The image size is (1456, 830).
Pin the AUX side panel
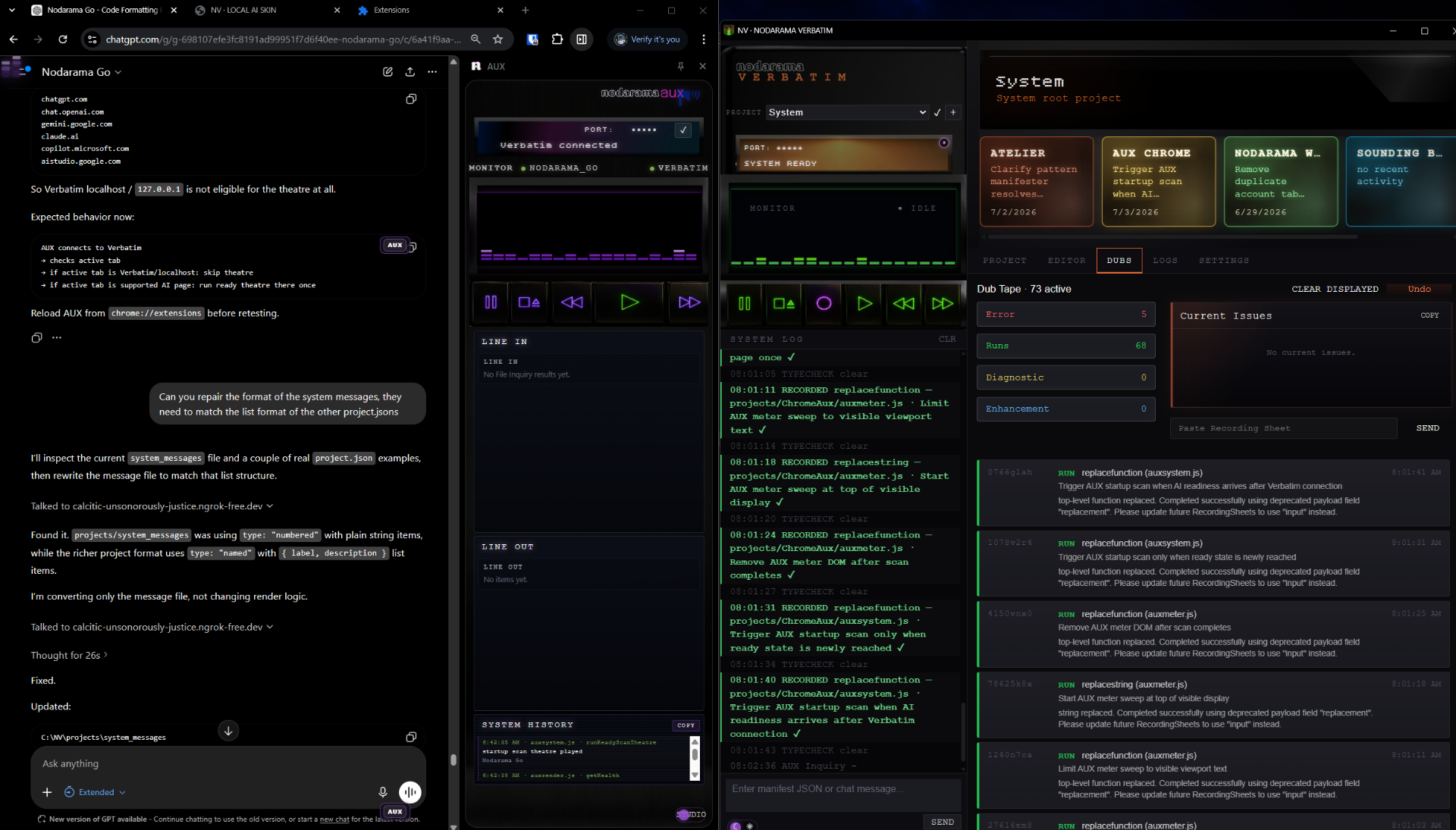click(680, 67)
